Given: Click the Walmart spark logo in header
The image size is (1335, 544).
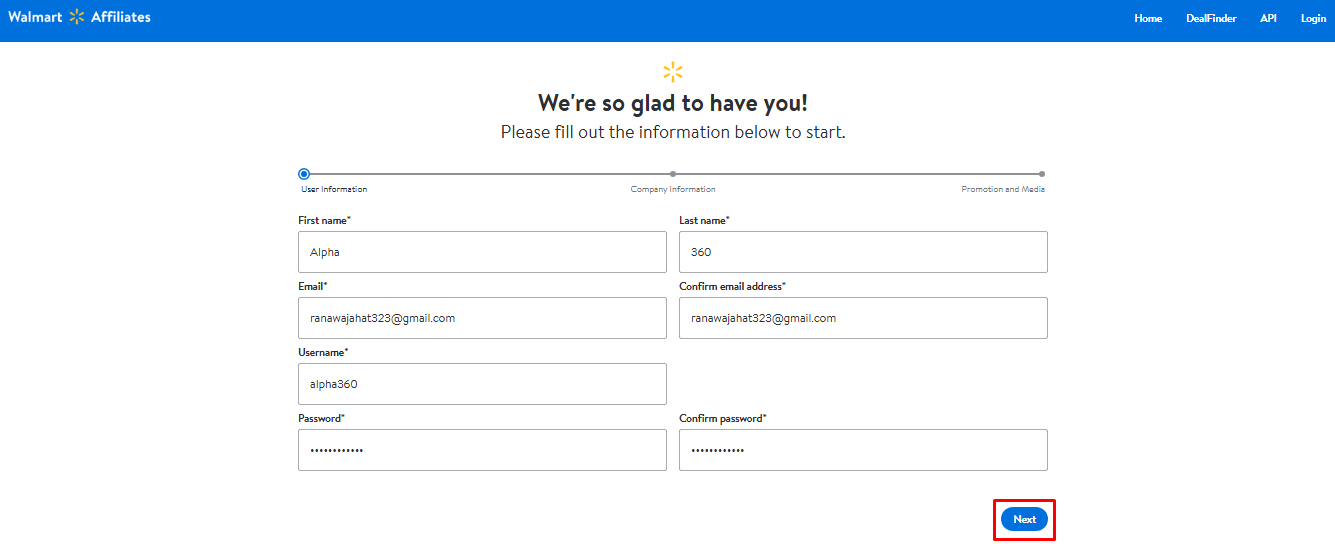Looking at the screenshot, I should tap(77, 17).
